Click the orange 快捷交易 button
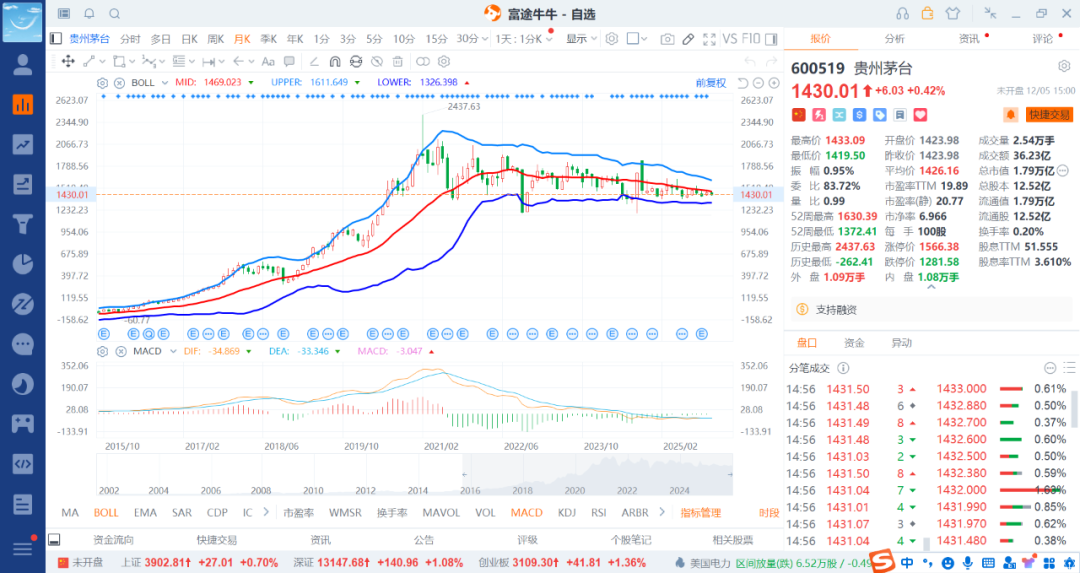The image size is (1080, 573). click(1049, 115)
